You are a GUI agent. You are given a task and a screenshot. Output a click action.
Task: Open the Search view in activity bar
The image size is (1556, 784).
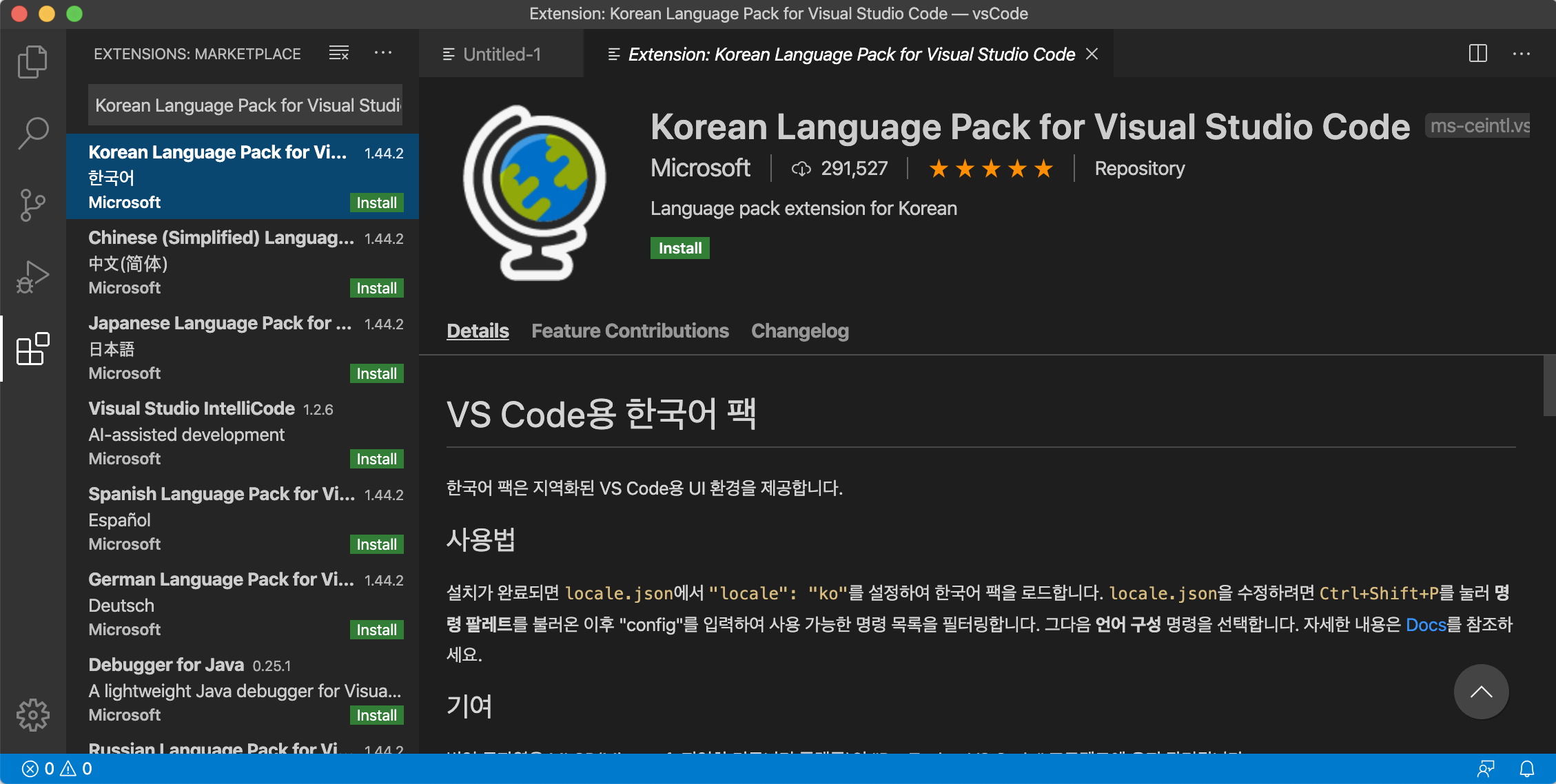(32, 133)
